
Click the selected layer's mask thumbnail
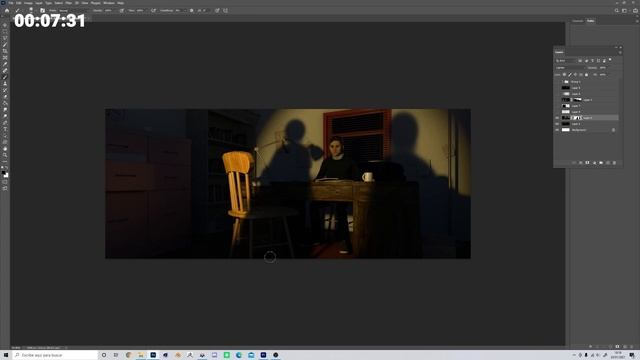pos(577,118)
